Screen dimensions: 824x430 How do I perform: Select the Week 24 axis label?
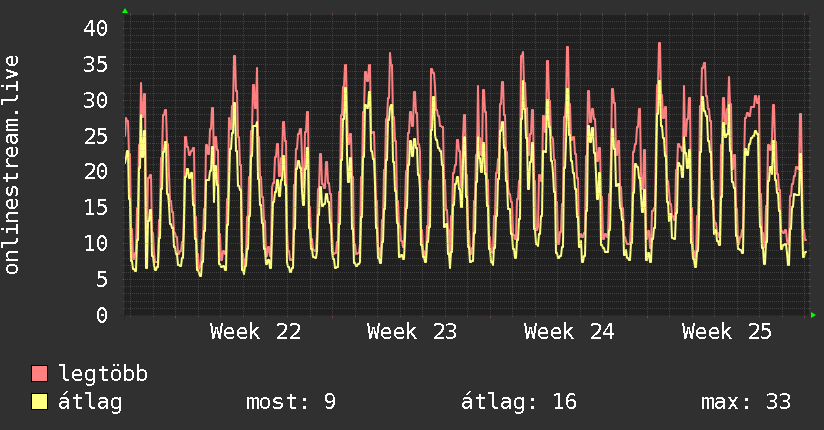coord(569,332)
